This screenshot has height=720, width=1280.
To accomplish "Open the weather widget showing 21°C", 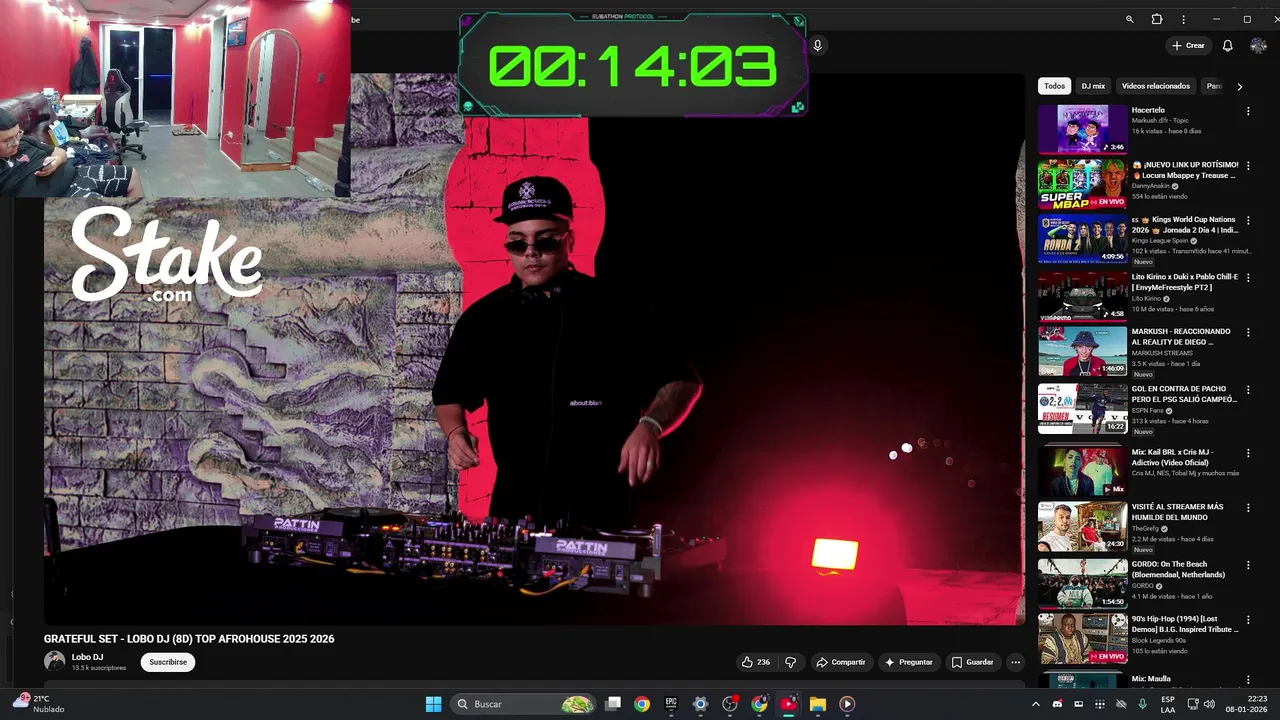I will click(38, 704).
